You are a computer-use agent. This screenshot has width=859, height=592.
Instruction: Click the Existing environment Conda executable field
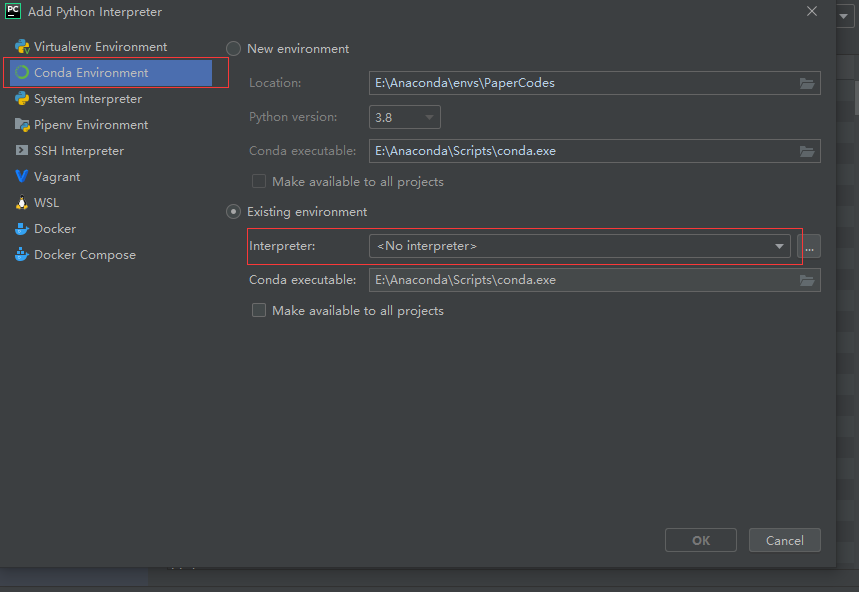coord(594,280)
